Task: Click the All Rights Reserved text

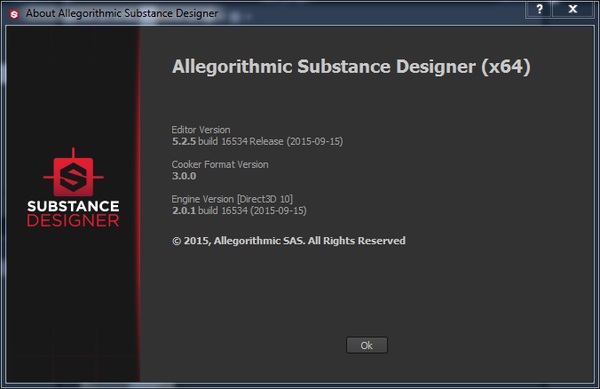Action: pyautogui.click(x=357, y=241)
